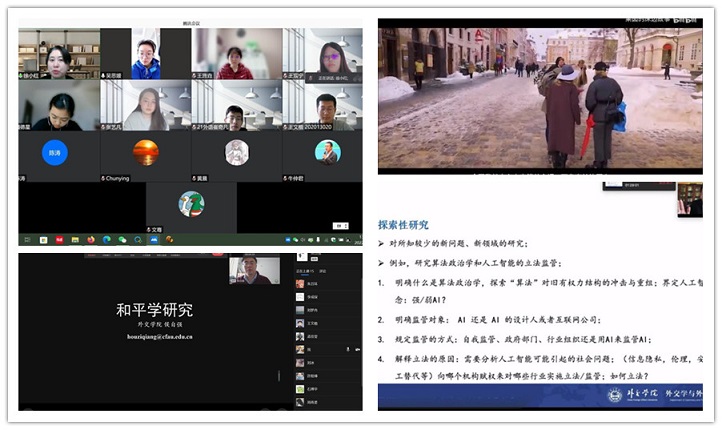Screen dimensions: 722x430
Task: Open the member list tab in sidebar
Action: pyautogui.click(x=304, y=270)
